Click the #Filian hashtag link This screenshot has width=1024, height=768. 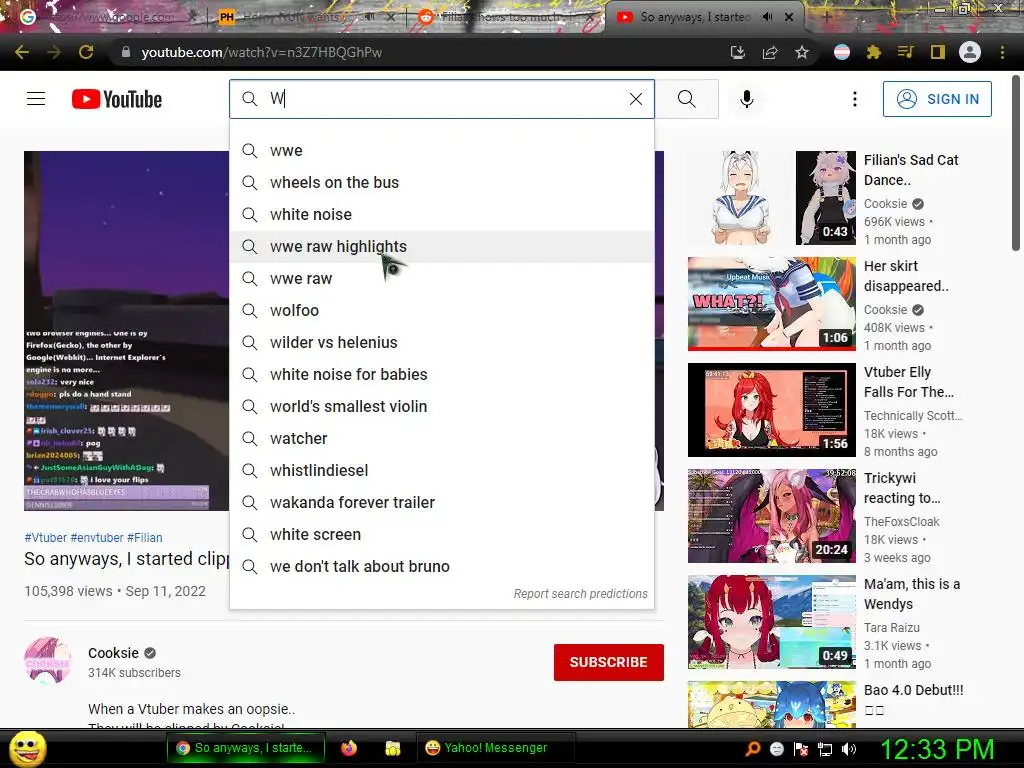click(144, 537)
